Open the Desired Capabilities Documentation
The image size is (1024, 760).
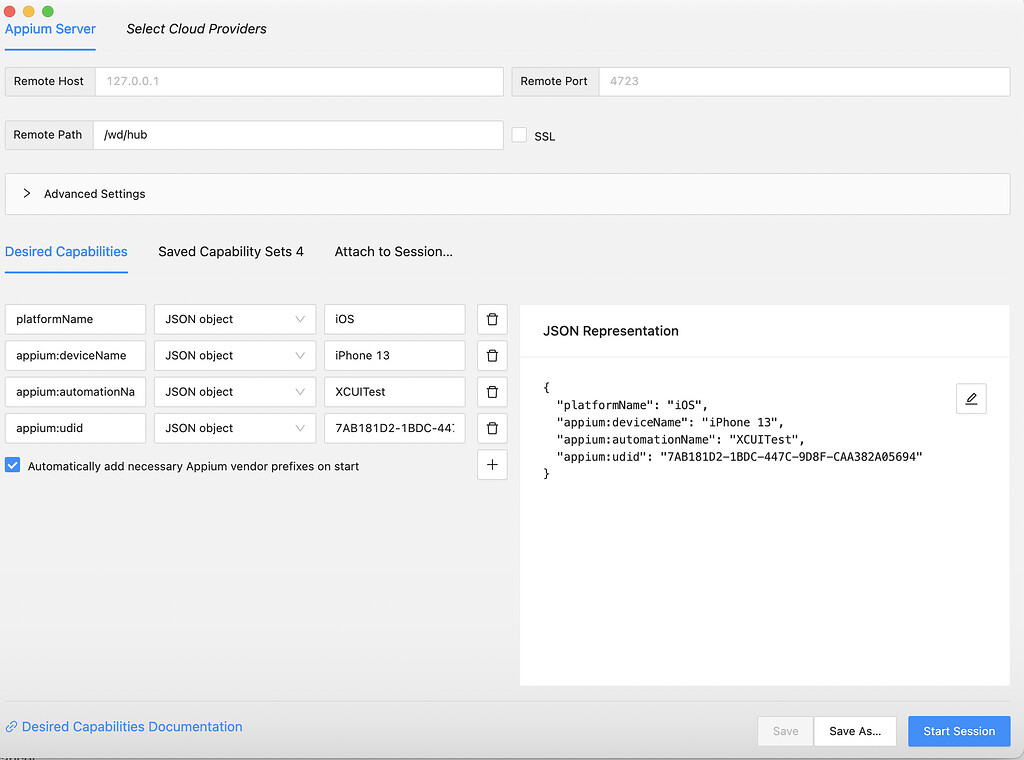(131, 727)
